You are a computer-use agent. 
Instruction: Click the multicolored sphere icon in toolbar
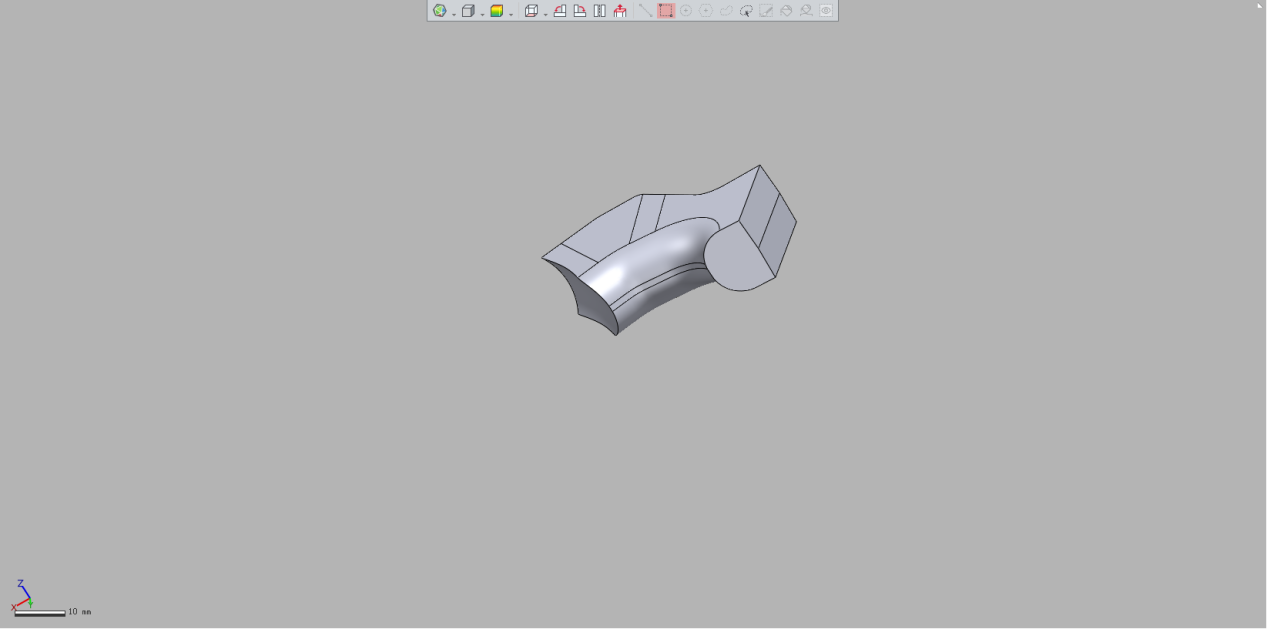(439, 11)
